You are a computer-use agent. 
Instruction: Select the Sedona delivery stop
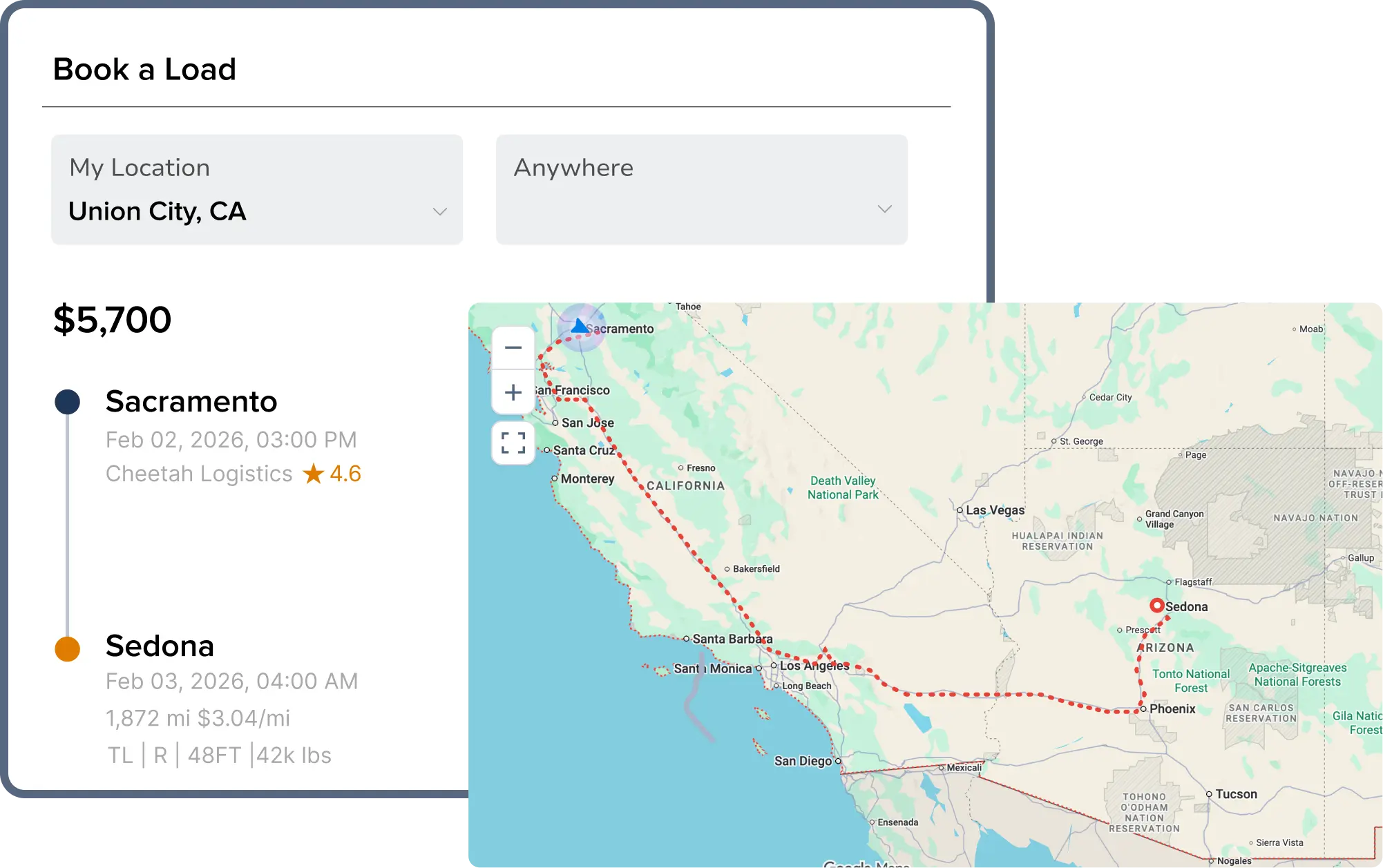tap(160, 646)
